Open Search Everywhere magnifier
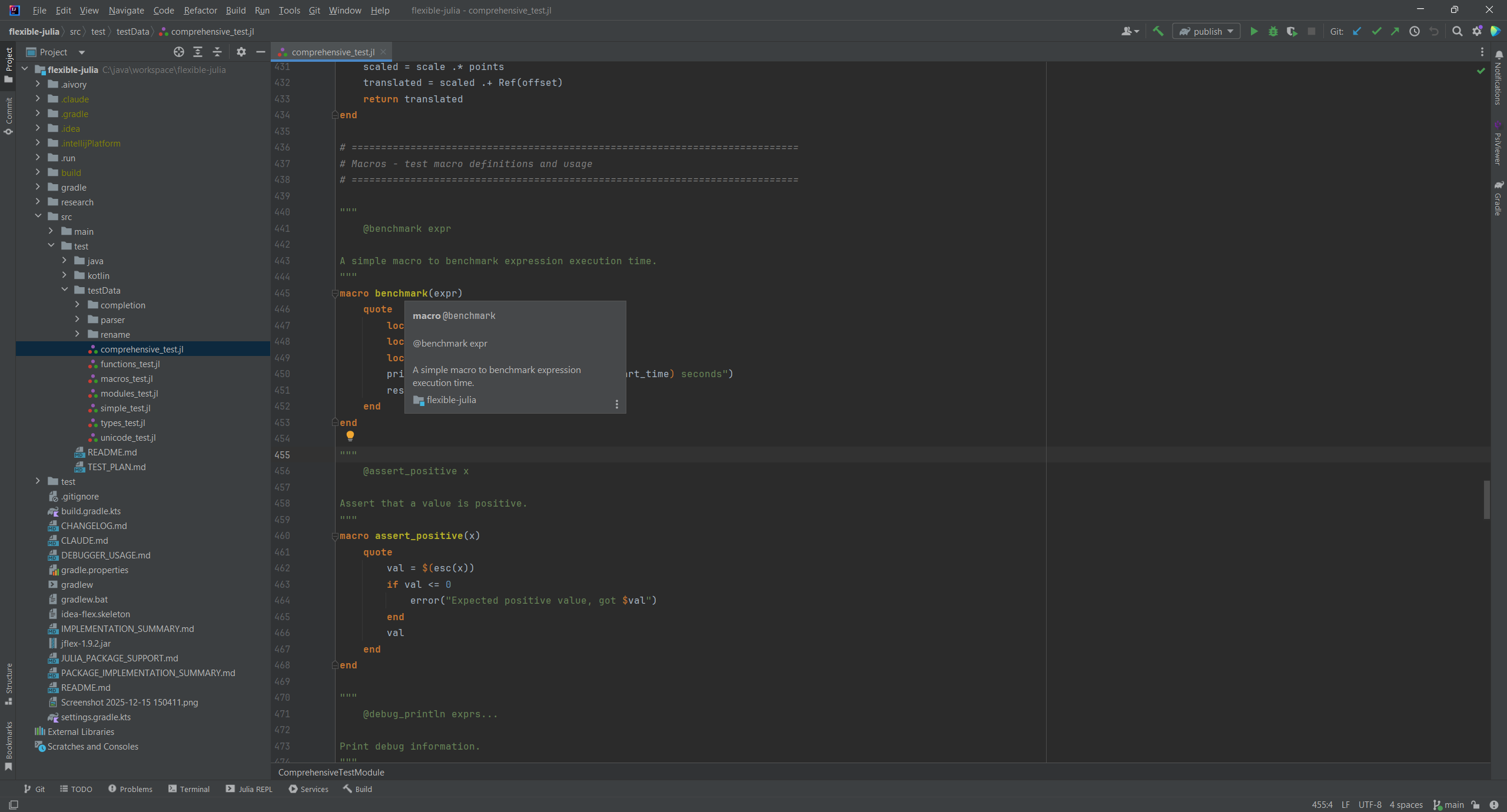Image resolution: width=1507 pixels, height=812 pixels. point(1457,32)
